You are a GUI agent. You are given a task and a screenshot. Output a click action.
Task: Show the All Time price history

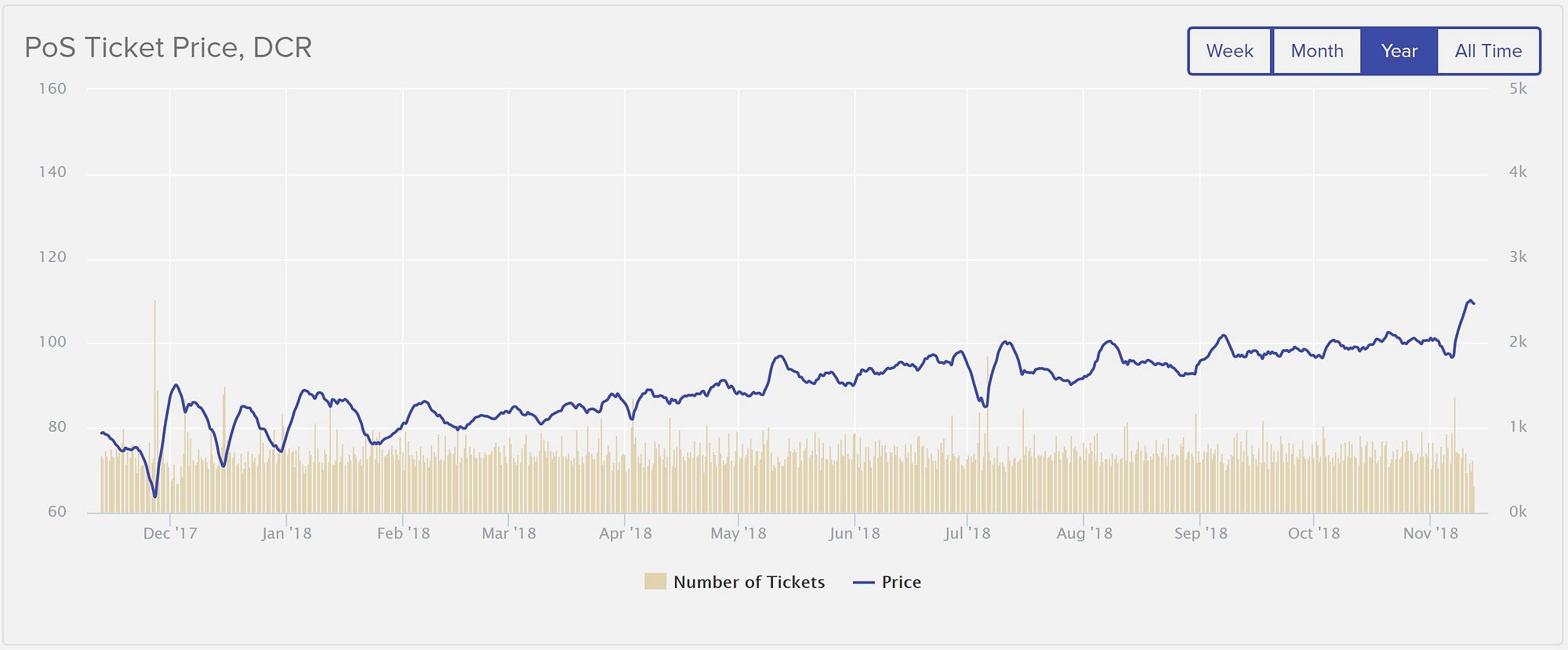point(1488,51)
